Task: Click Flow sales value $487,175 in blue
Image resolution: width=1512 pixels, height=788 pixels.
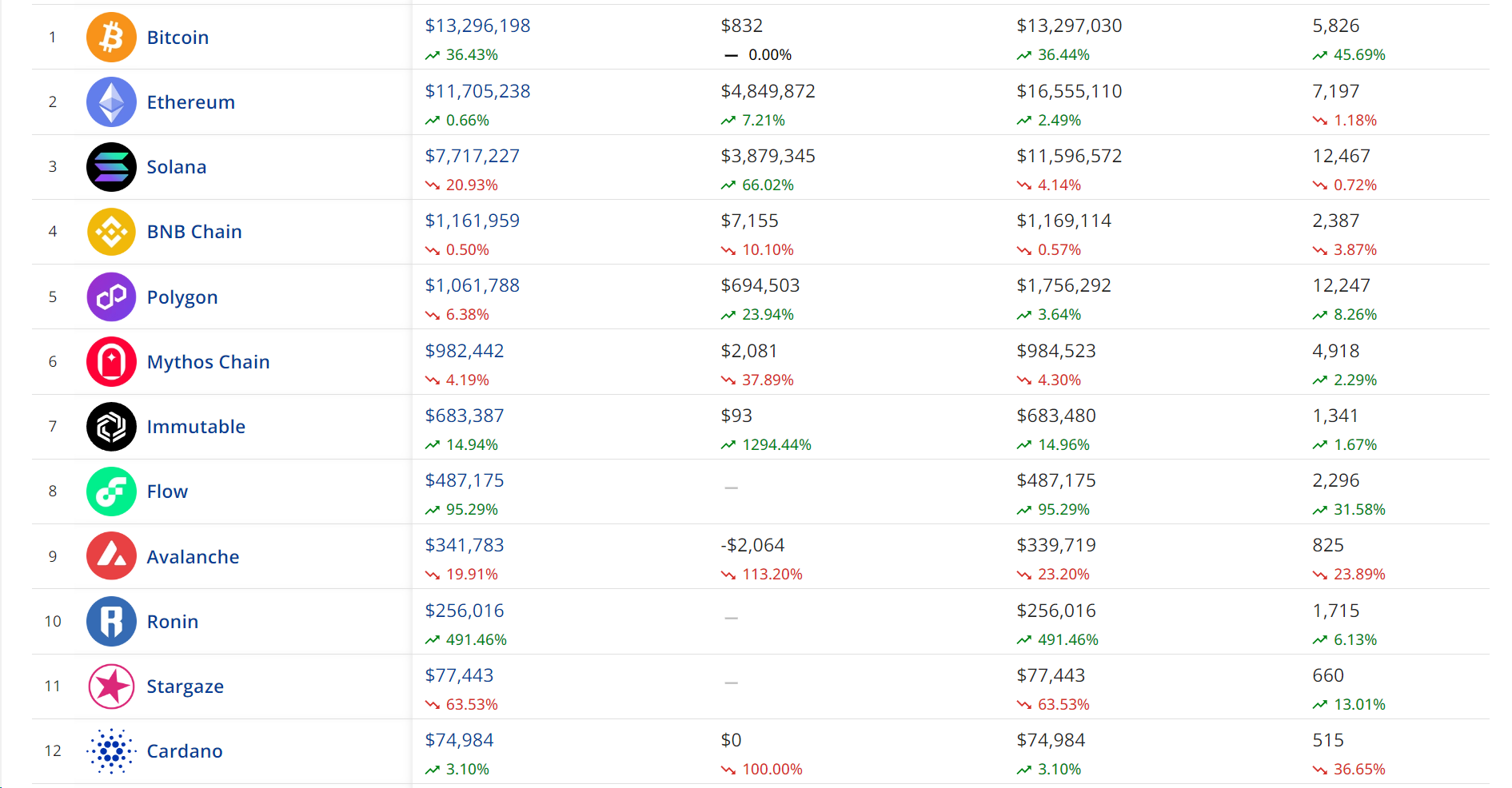Action: pos(465,480)
